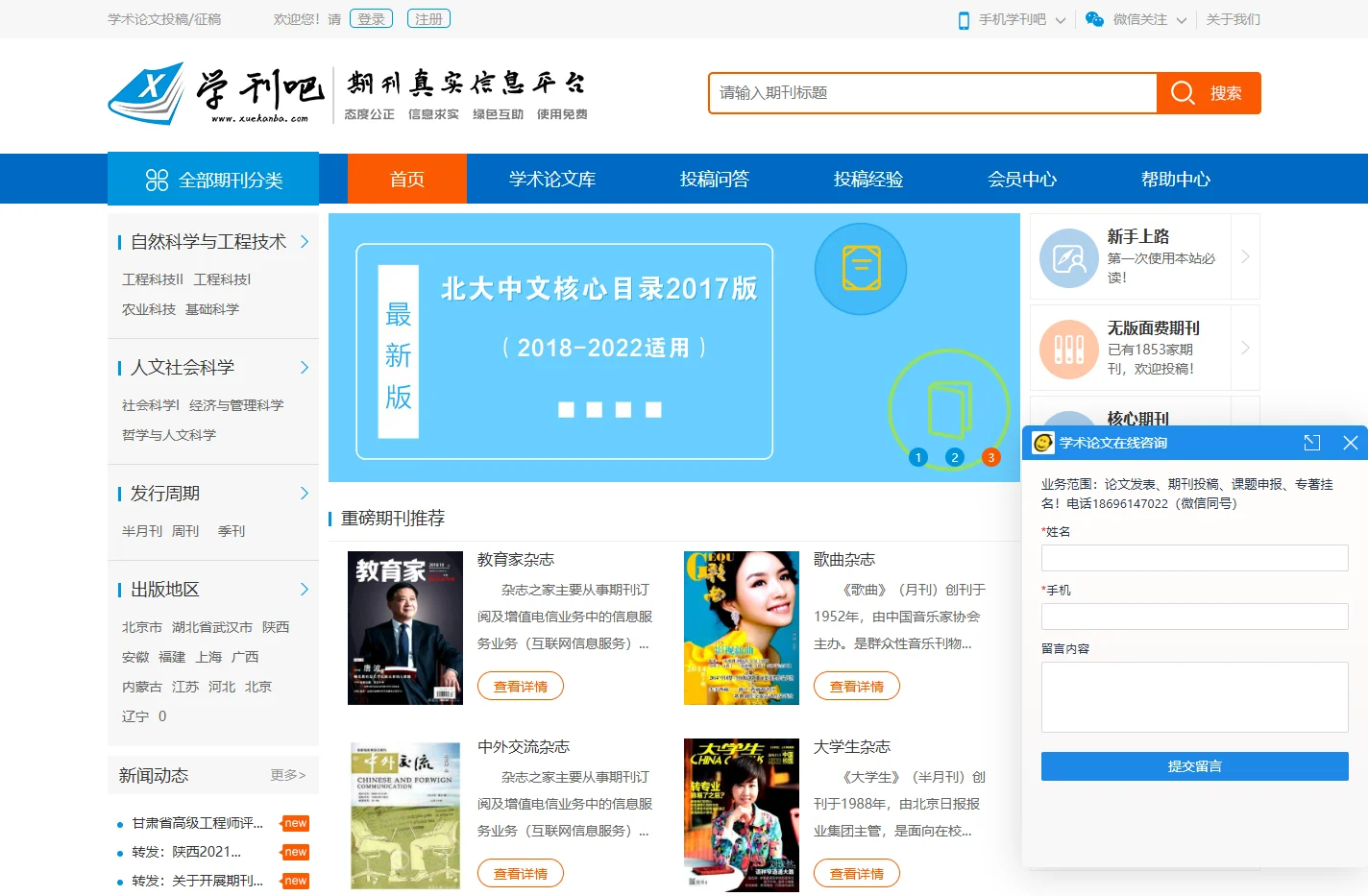The width and height of the screenshot is (1368, 896).
Task: Click the document icon in banner circle
Action: tap(861, 269)
